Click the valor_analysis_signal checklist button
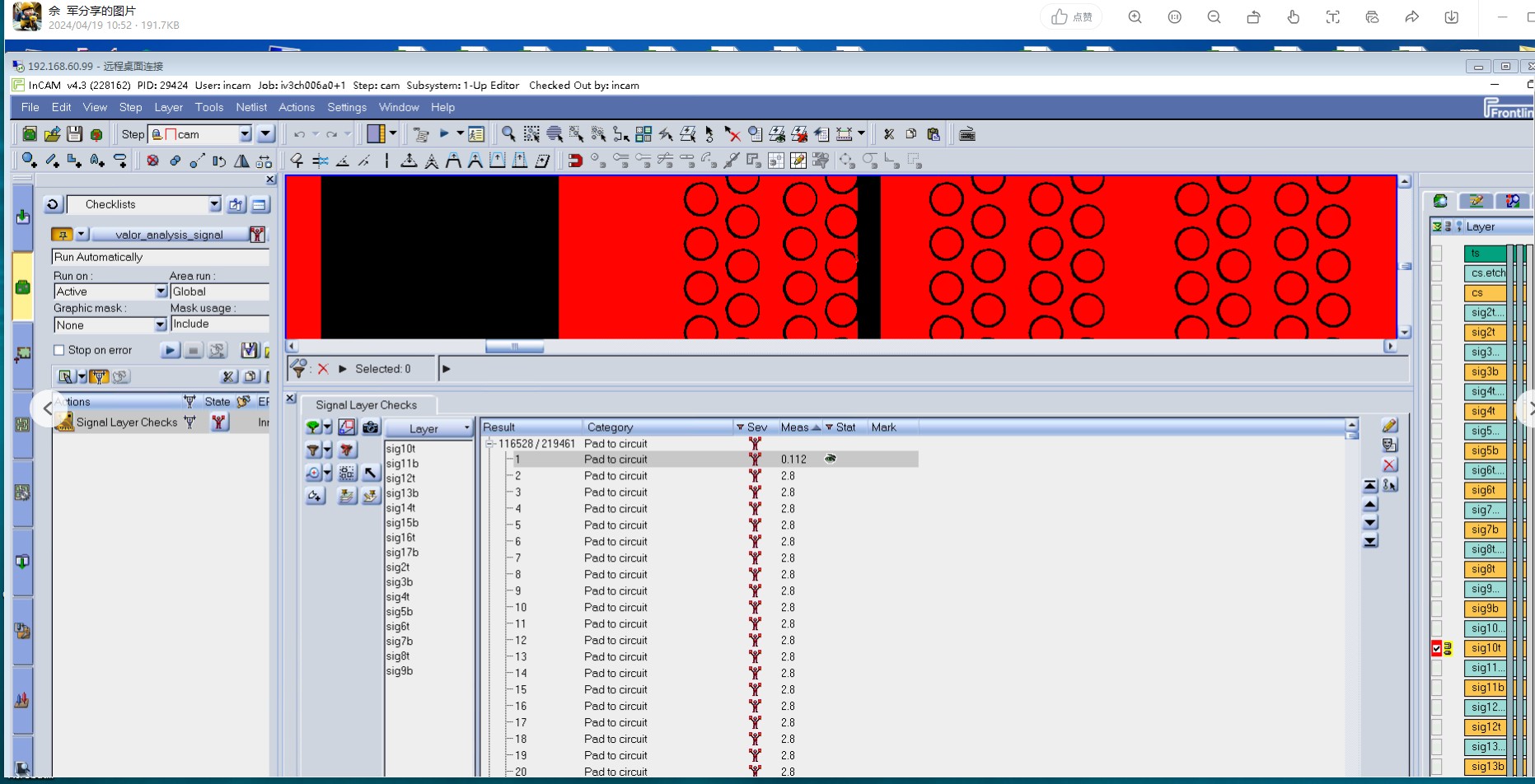 (169, 235)
